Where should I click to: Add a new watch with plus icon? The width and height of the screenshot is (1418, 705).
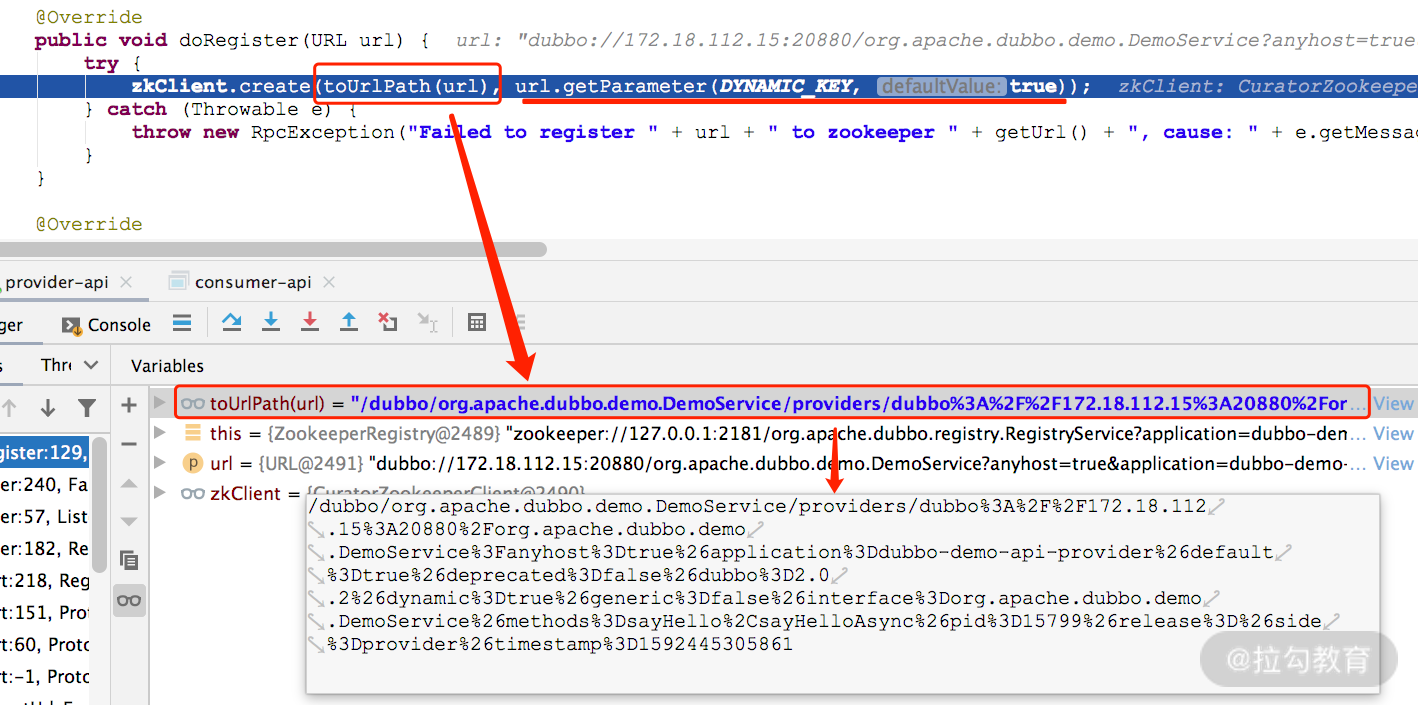coord(129,405)
